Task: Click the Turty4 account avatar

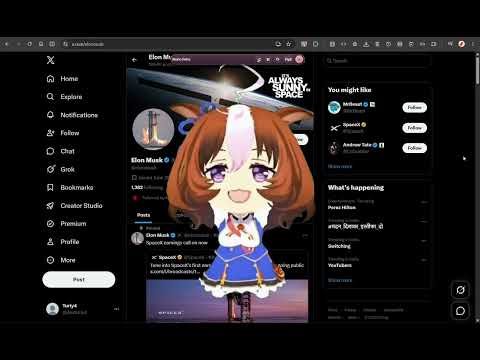Action: pyautogui.click(x=52, y=309)
